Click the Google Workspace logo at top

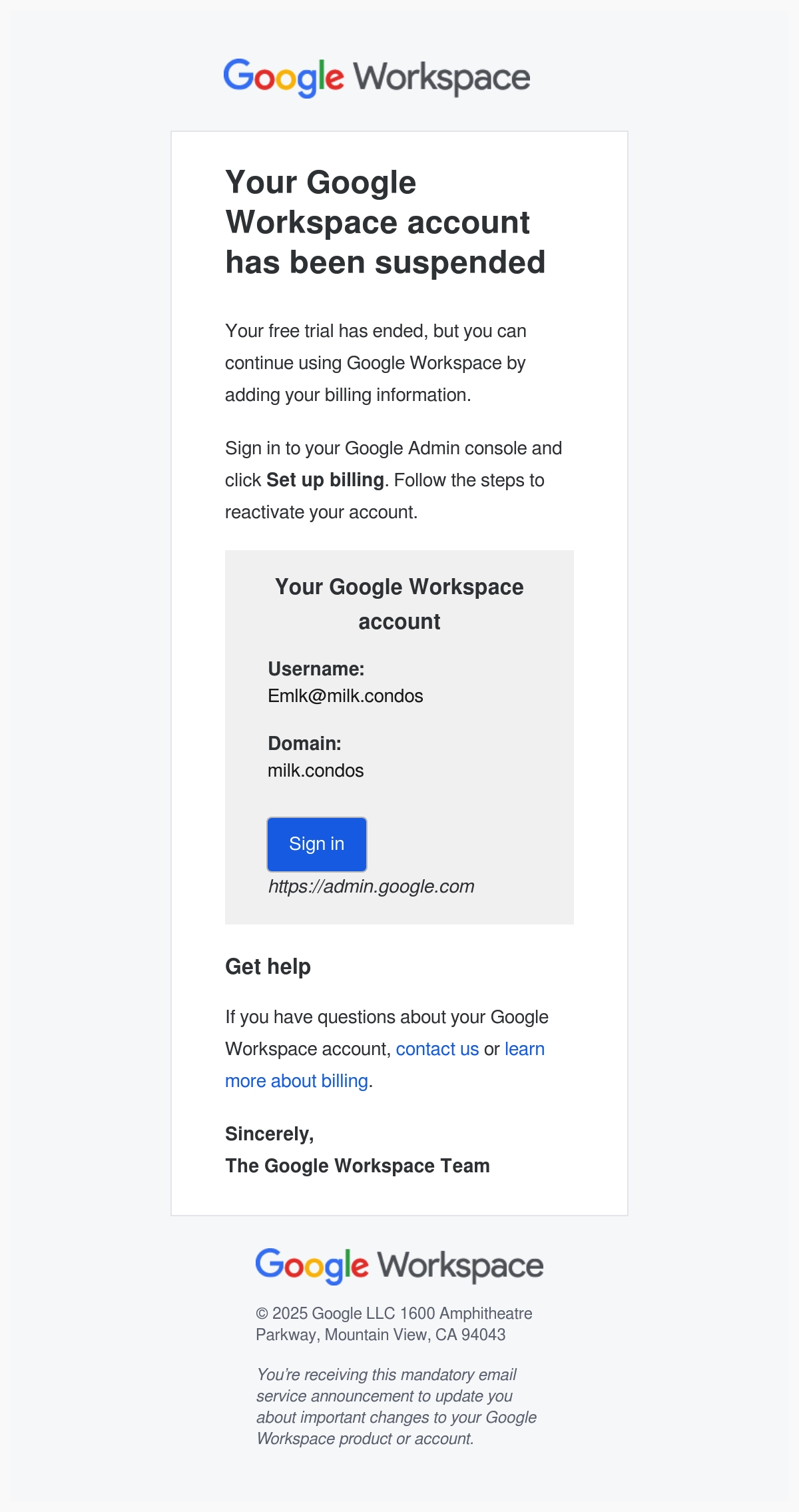point(377,78)
